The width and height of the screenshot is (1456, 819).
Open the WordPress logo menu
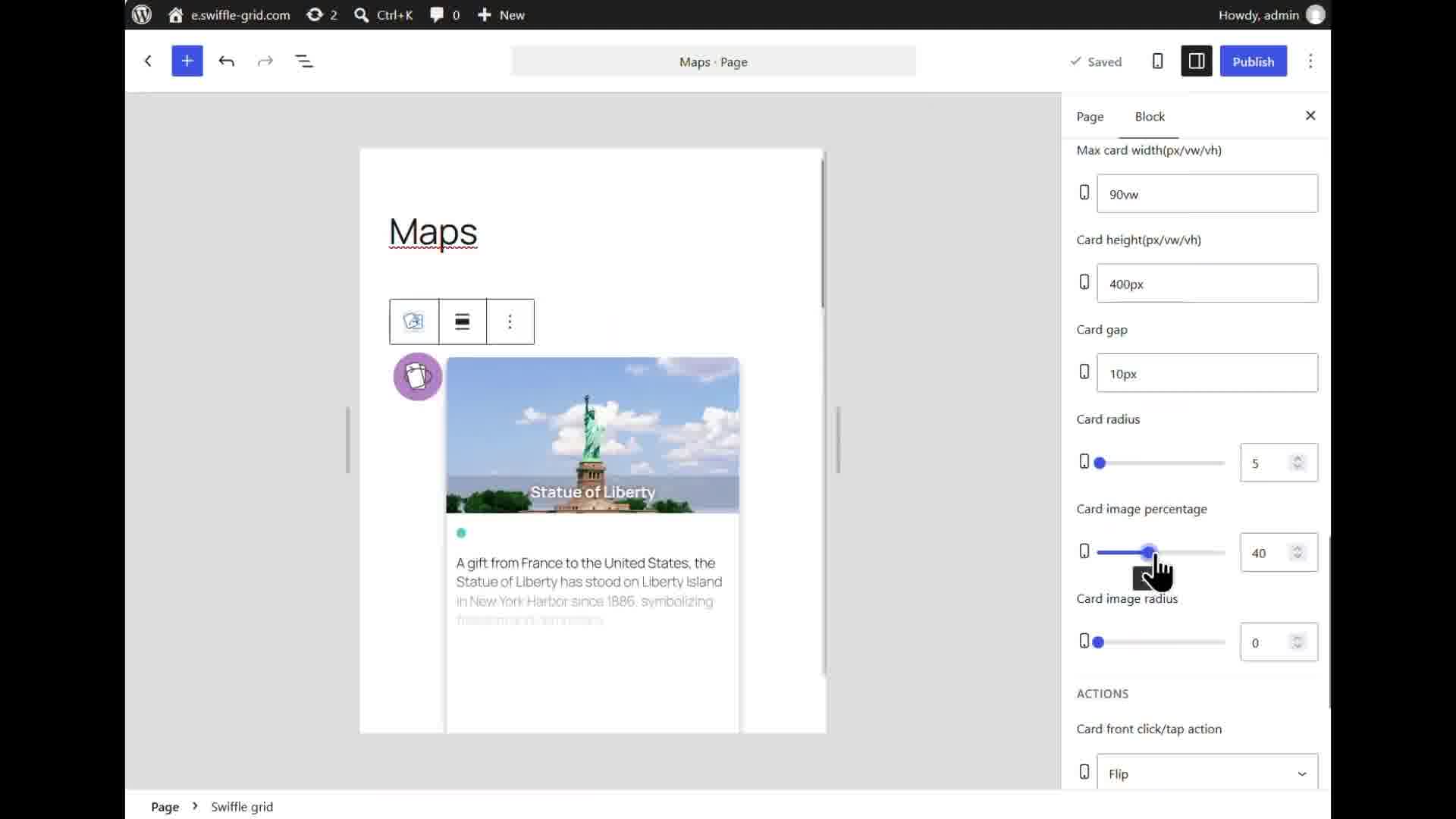(x=142, y=14)
